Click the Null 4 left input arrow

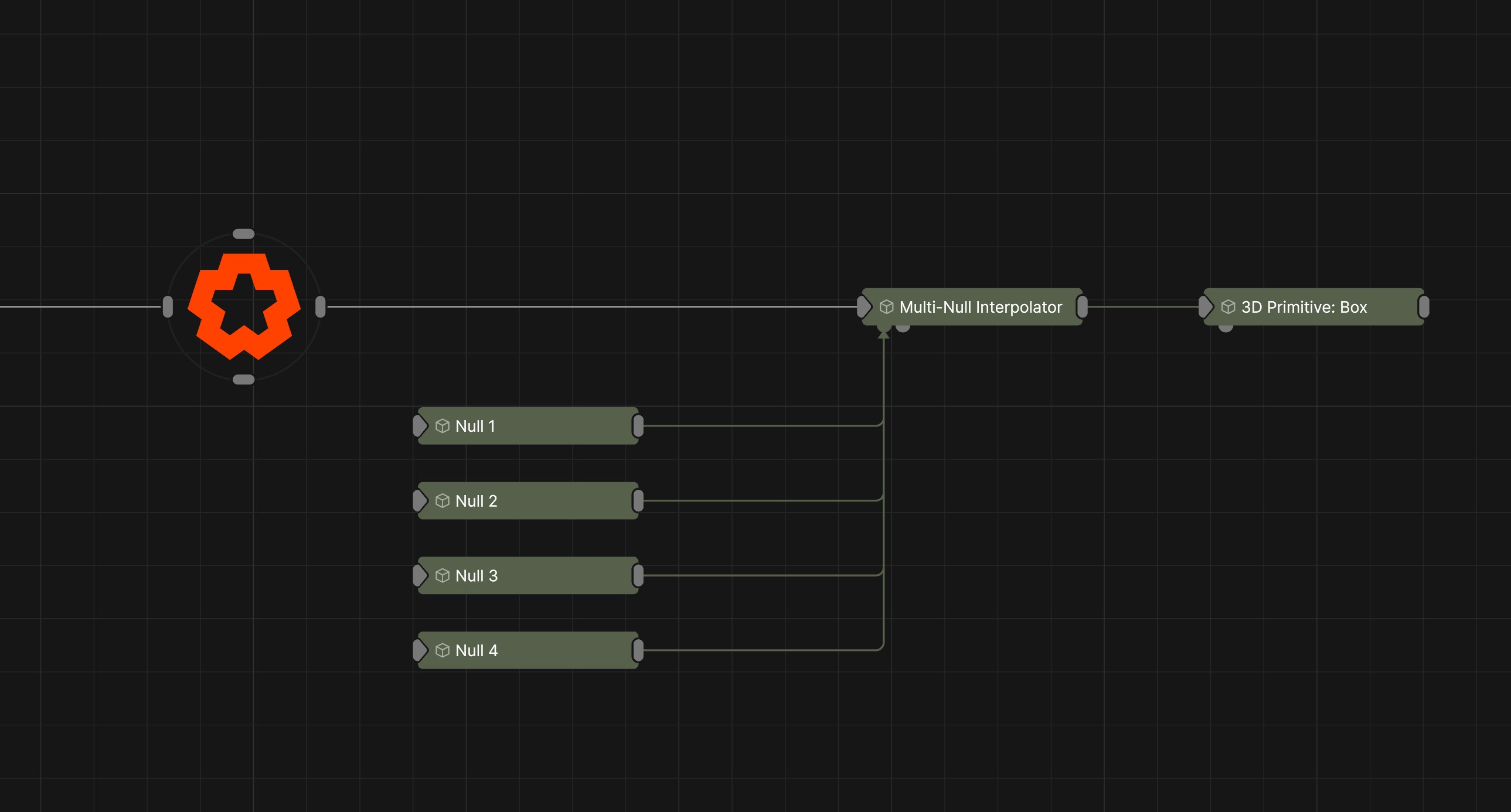coord(421,650)
